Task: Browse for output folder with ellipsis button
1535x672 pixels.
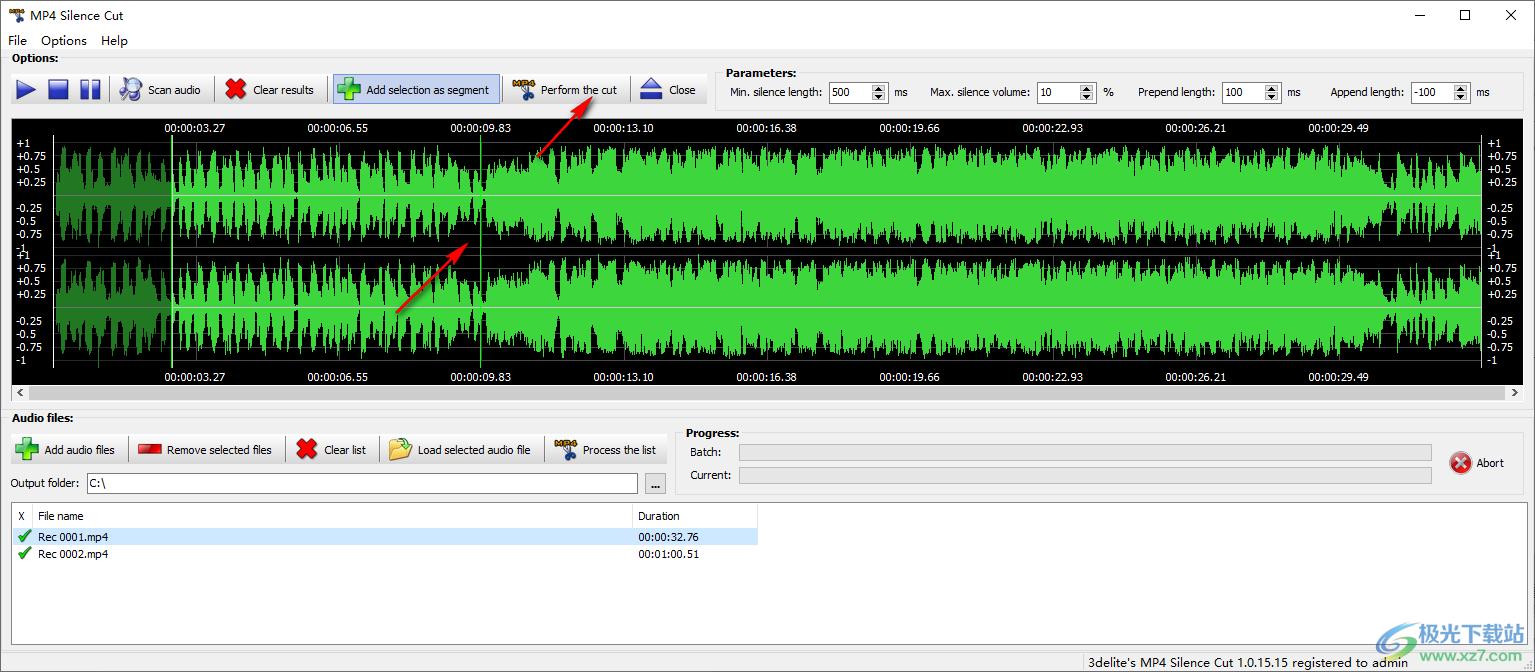Action: (656, 485)
